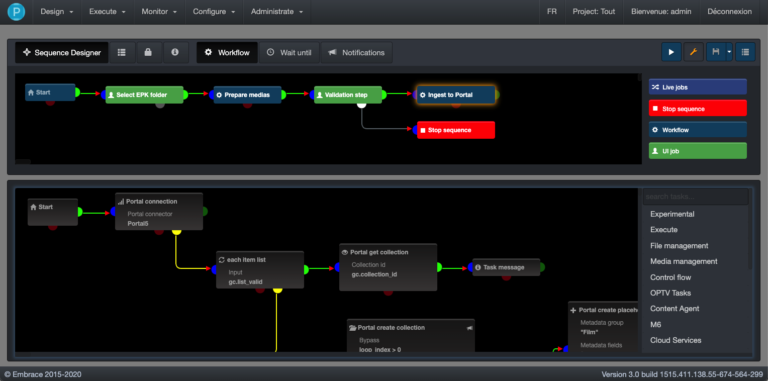Click the Déconnexion link
The image size is (768, 381).
point(729,12)
